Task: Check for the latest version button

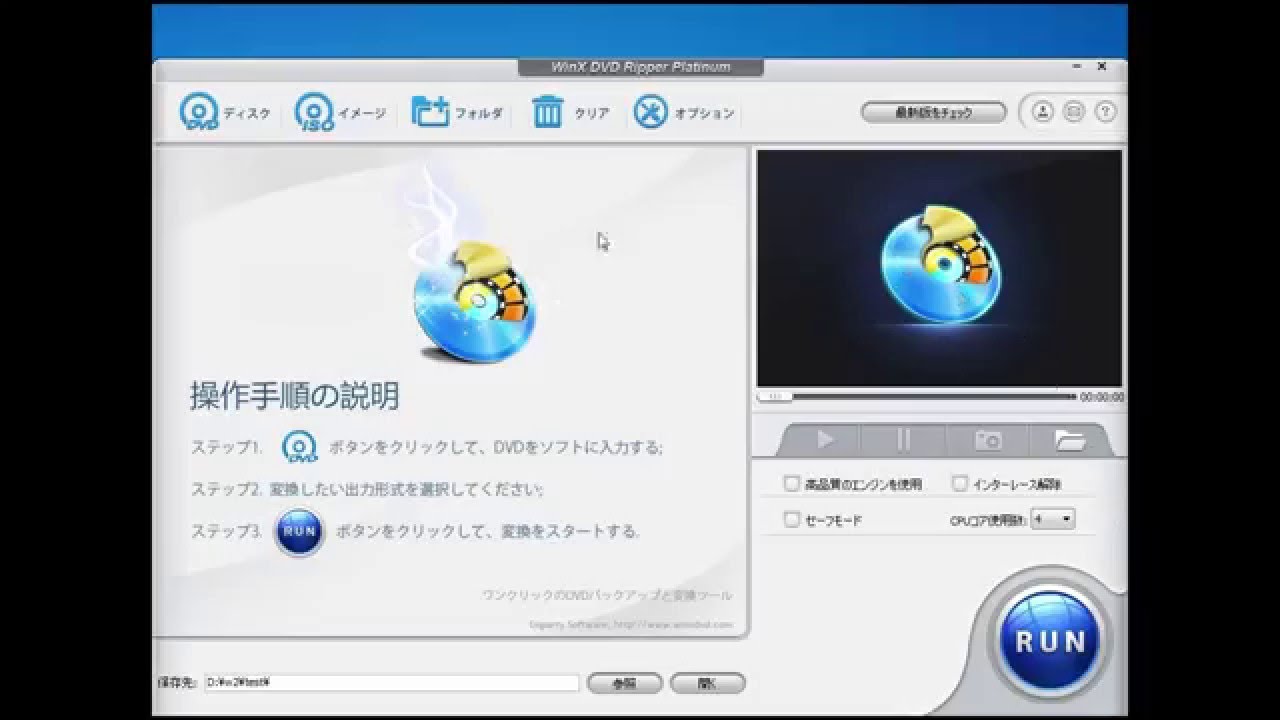Action: [x=933, y=113]
